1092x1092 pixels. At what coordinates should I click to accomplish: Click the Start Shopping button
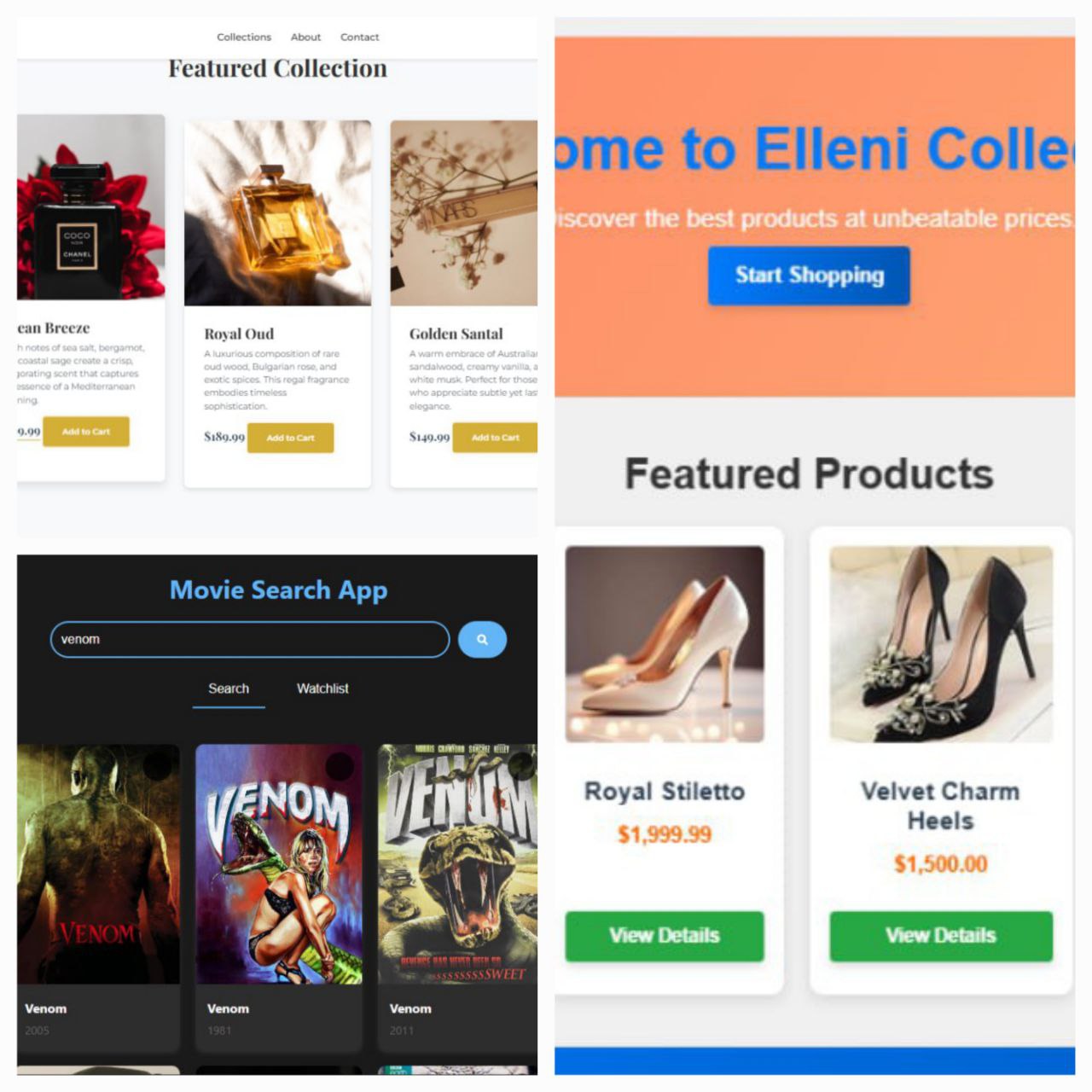pos(809,276)
